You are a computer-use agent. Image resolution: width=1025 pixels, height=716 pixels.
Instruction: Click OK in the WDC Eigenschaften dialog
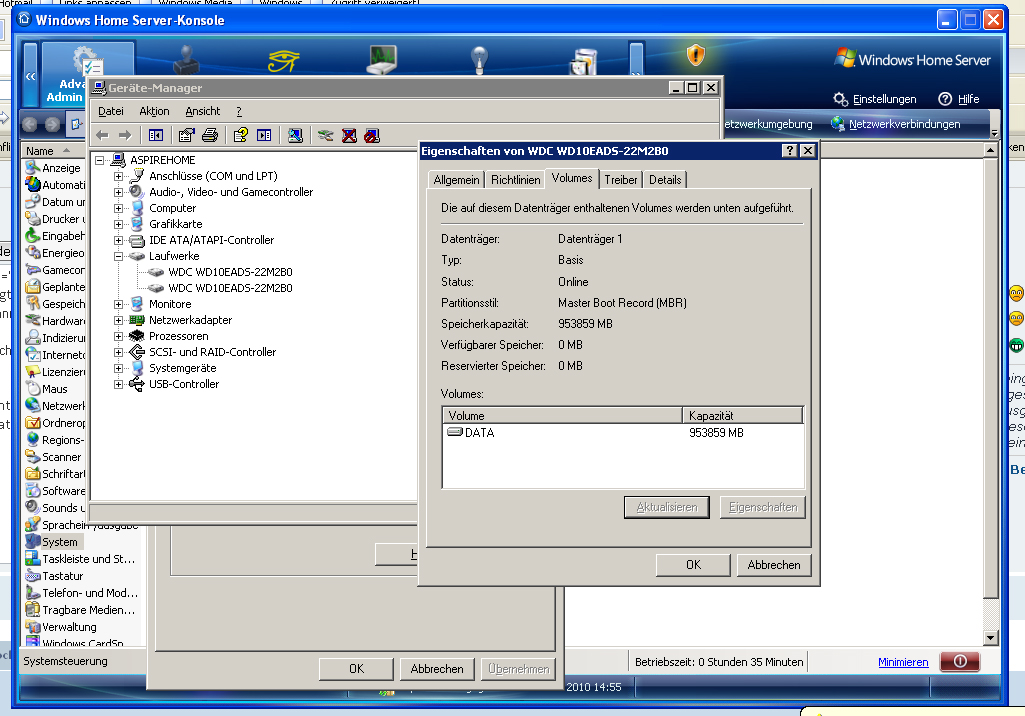[694, 565]
